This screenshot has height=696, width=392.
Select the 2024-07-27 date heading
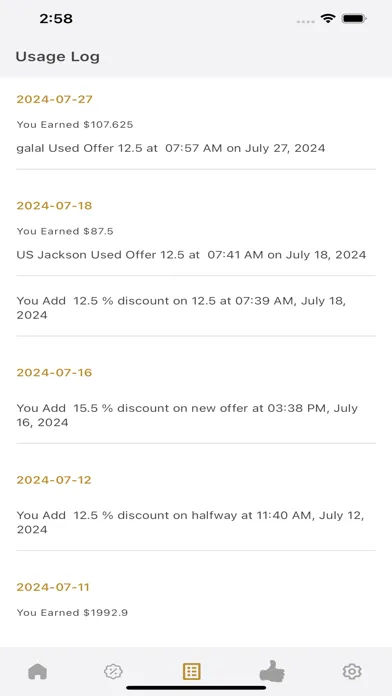pyautogui.click(x=55, y=99)
